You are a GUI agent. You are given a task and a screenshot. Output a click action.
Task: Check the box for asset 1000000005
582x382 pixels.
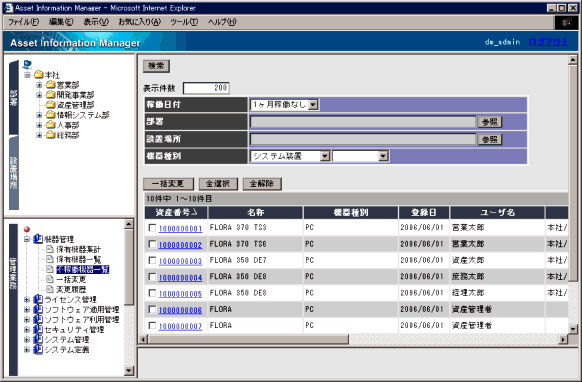(x=152, y=293)
